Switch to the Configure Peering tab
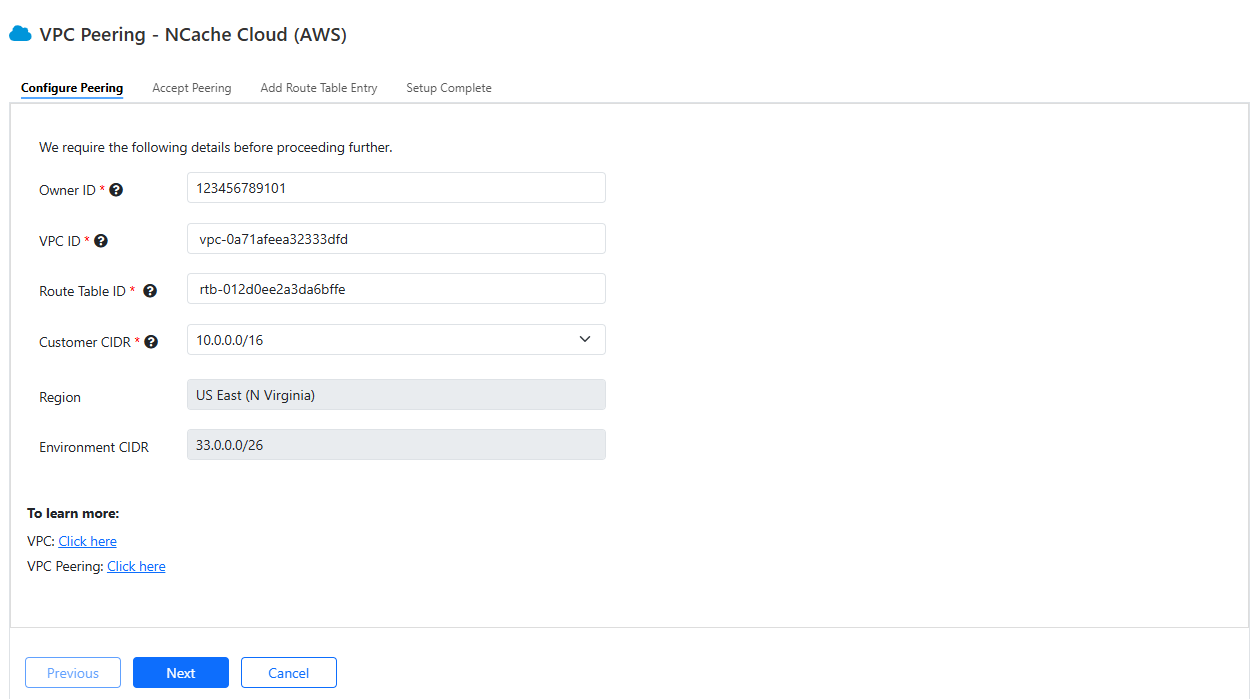The height and width of the screenshot is (699, 1258). tap(72, 88)
